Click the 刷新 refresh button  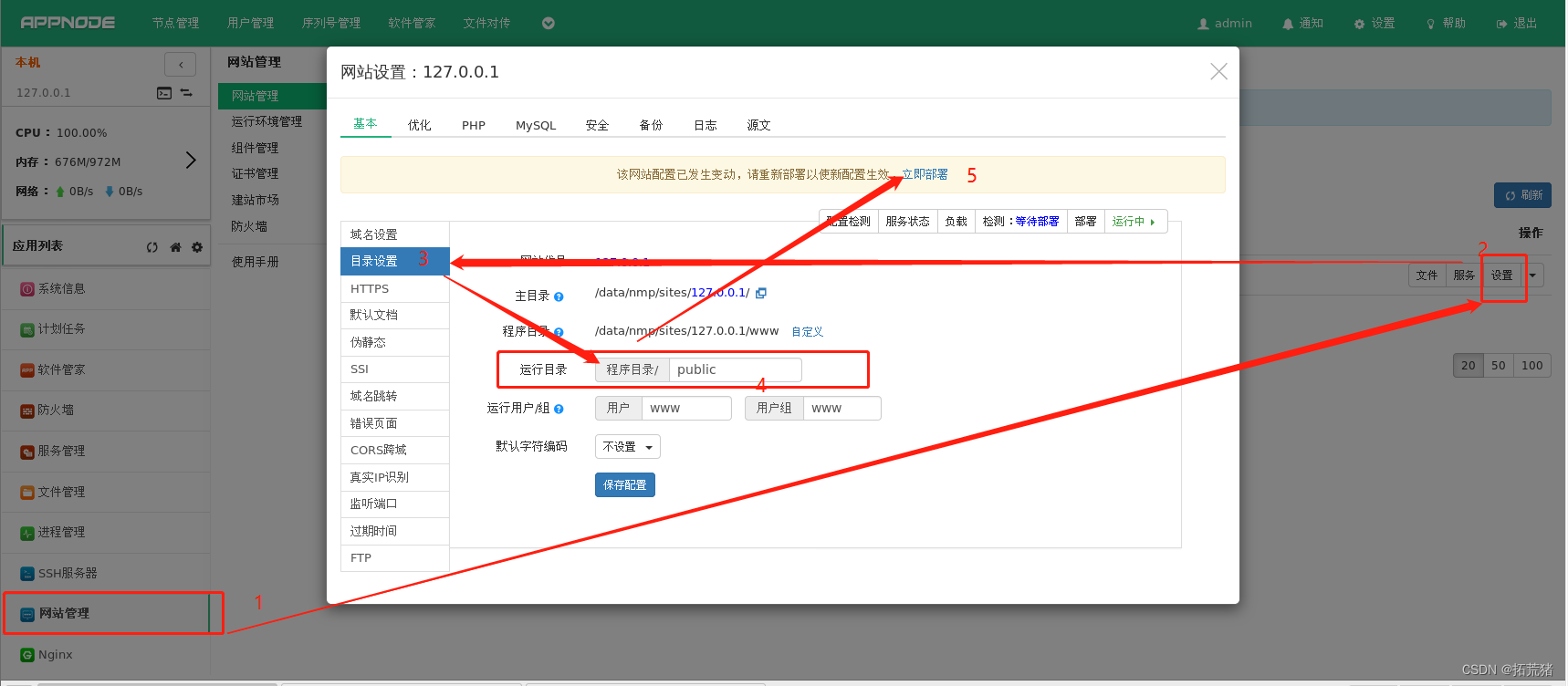pos(1522,195)
